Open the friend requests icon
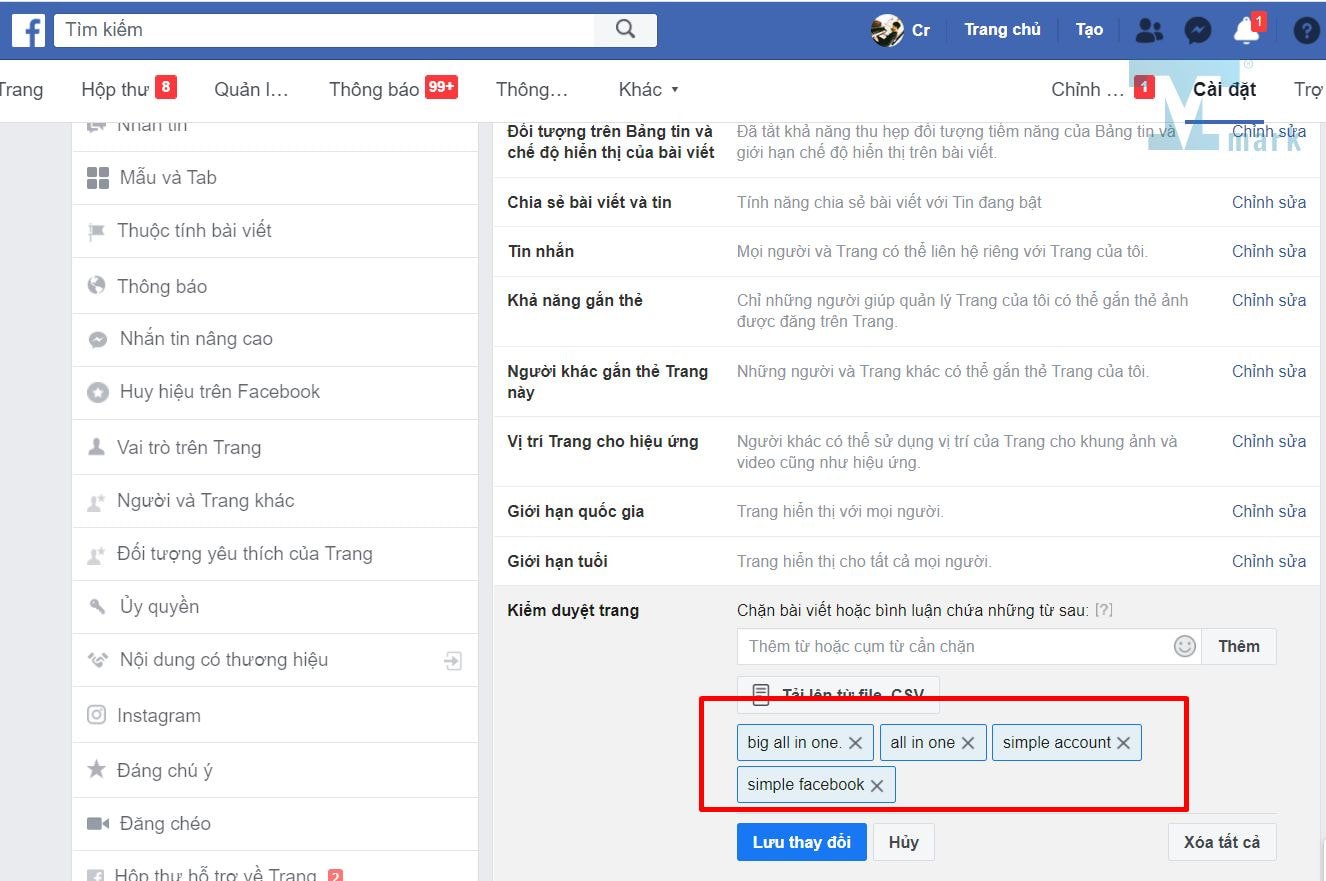The width and height of the screenshot is (1326, 881). click(1149, 30)
